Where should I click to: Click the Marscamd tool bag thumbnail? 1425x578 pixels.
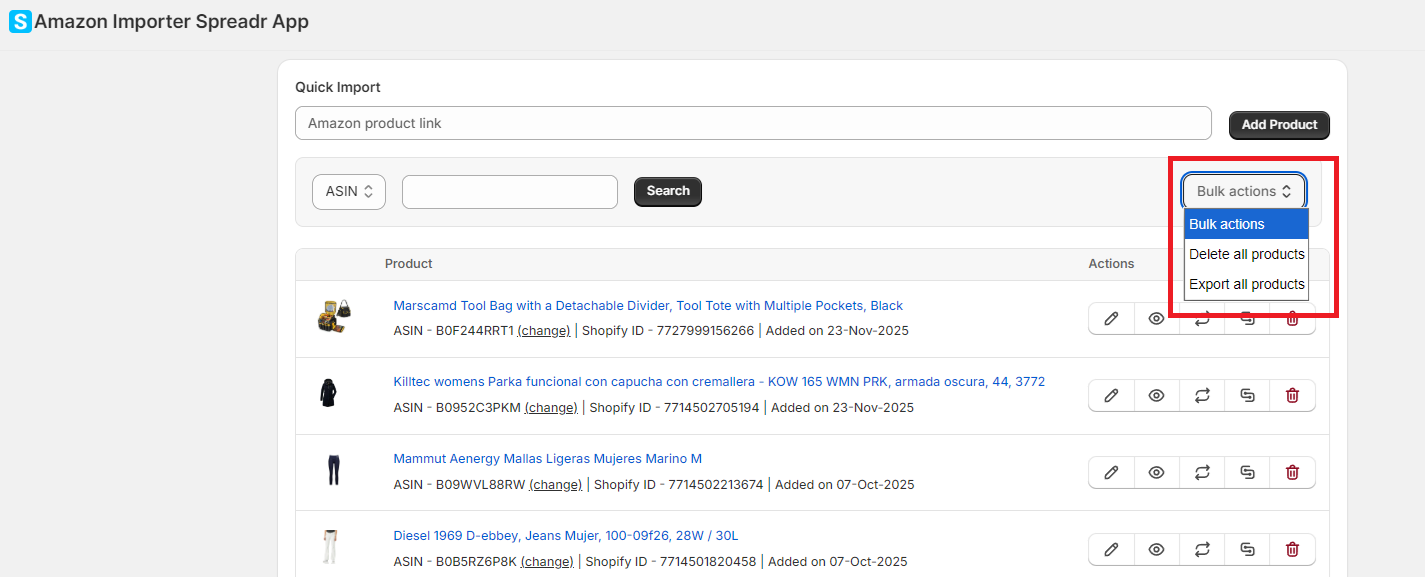[334, 316]
